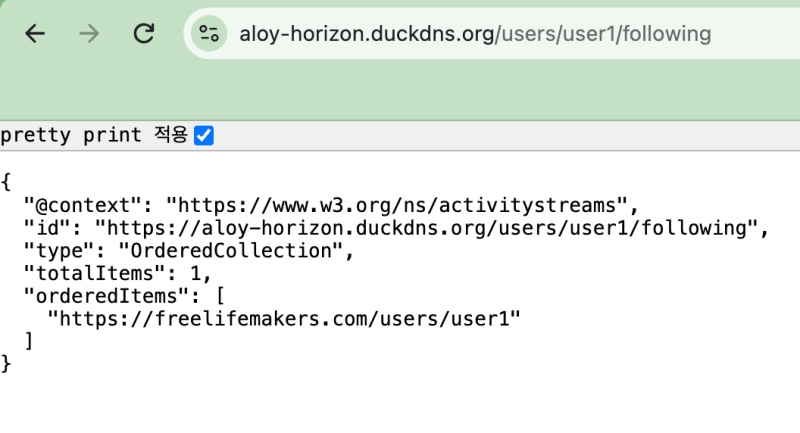The width and height of the screenshot is (800, 433).
Task: Click the pretty print 적용 label
Action: (94, 135)
